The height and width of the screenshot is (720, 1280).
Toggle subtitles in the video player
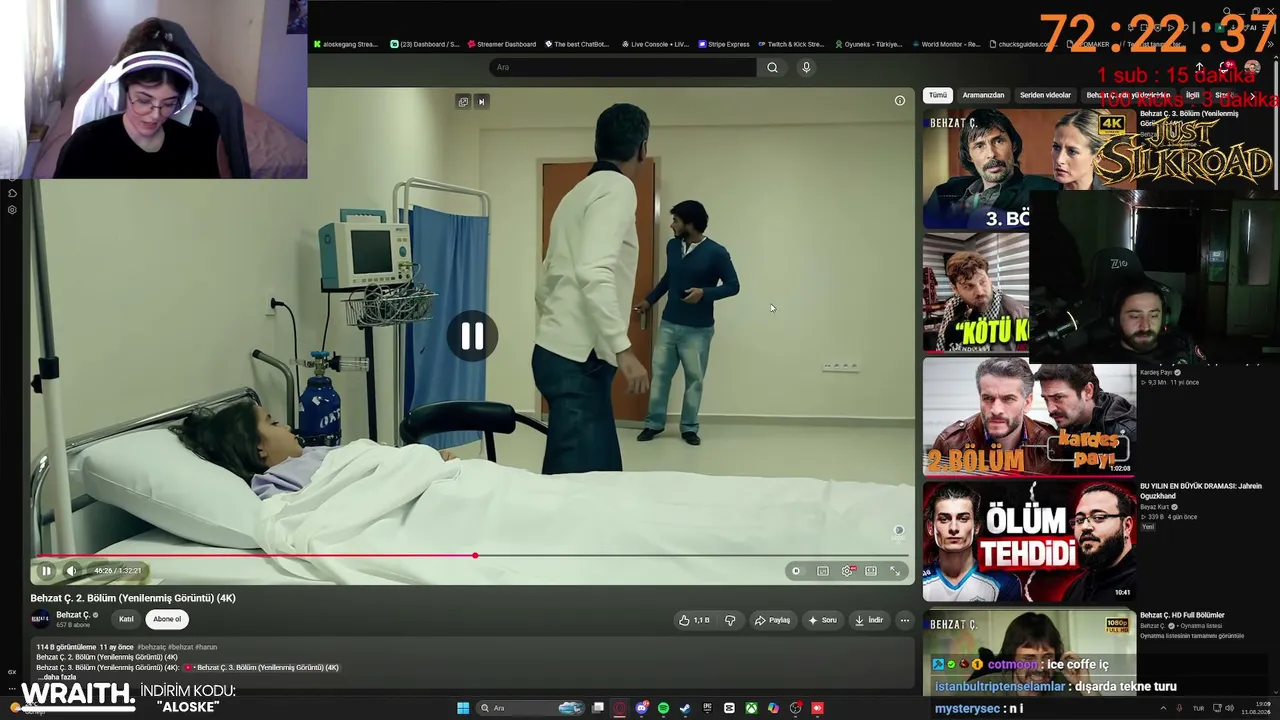[823, 571]
